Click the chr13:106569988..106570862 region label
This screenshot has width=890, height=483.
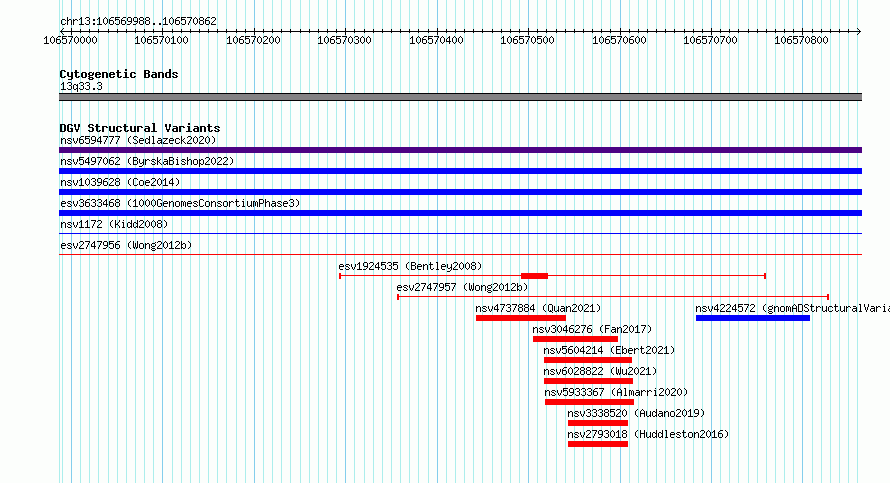tap(138, 21)
